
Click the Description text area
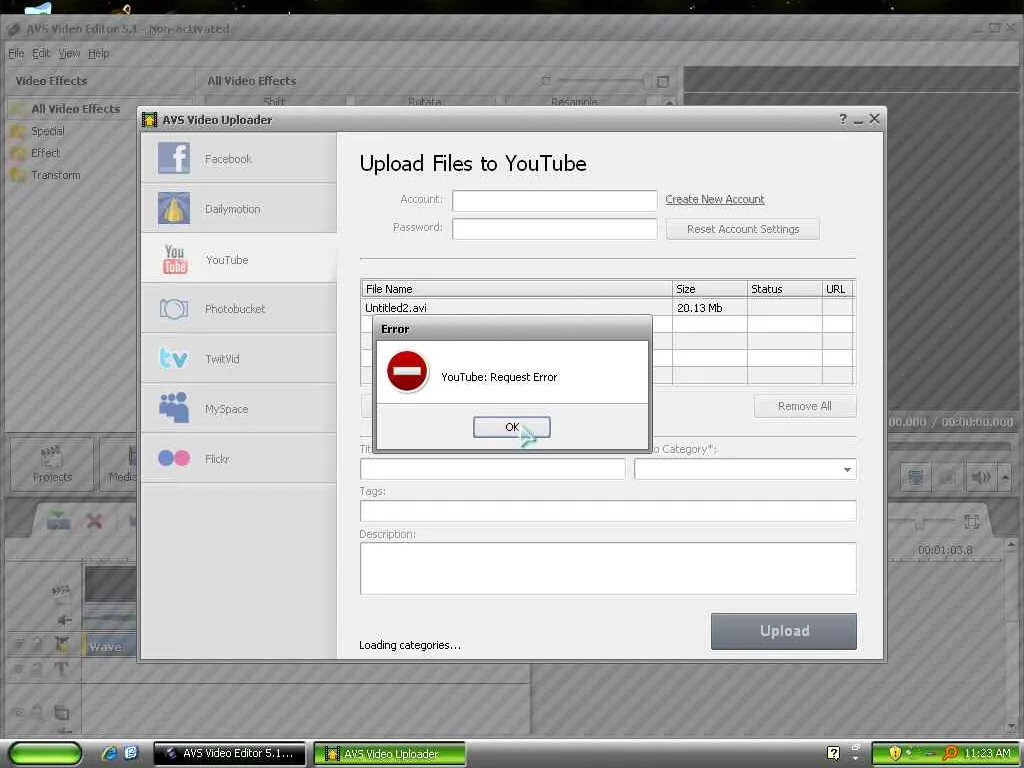click(608, 568)
